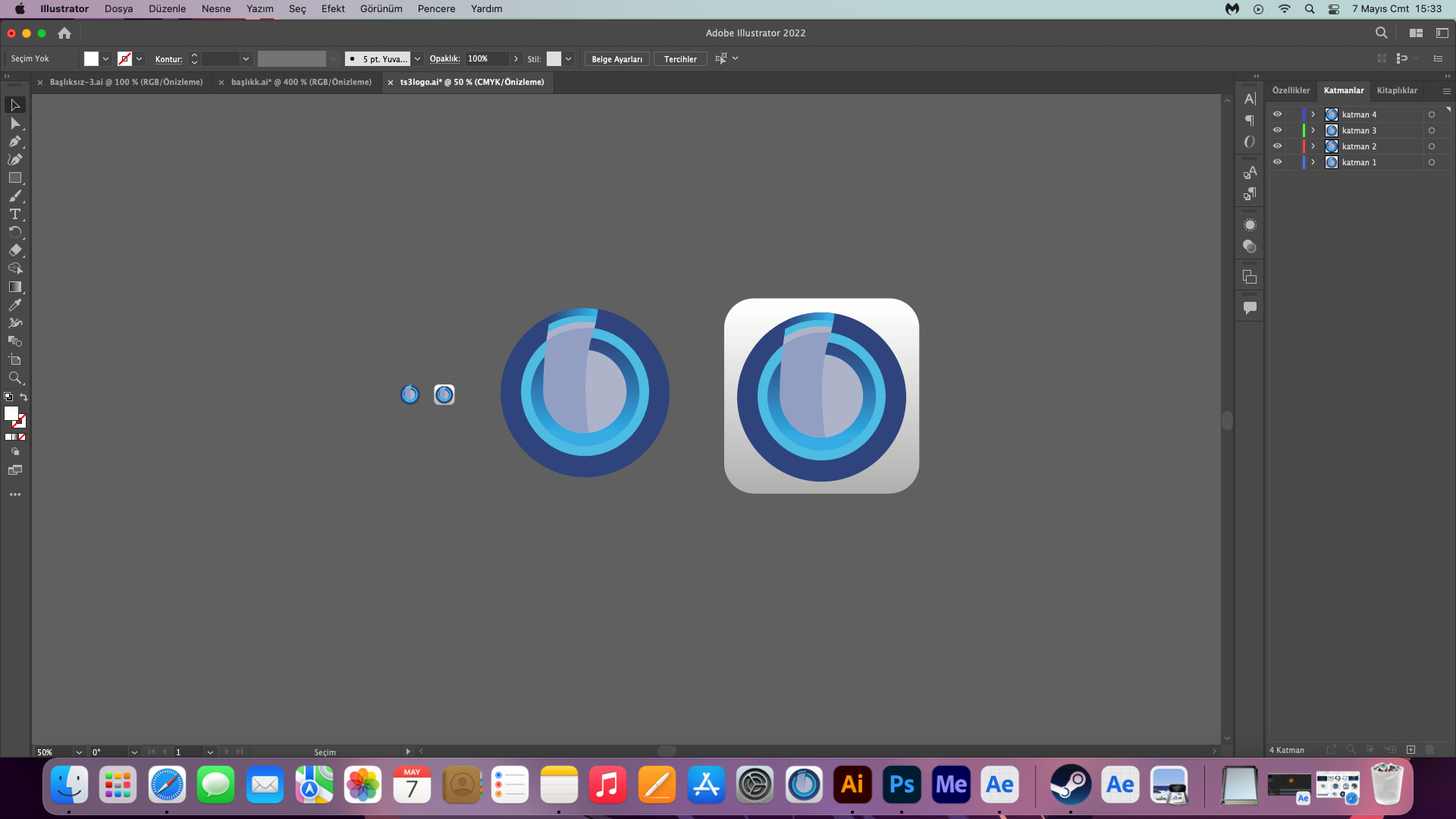Create new layer with plus icon
This screenshot has width=1456, height=819.
(1410, 750)
